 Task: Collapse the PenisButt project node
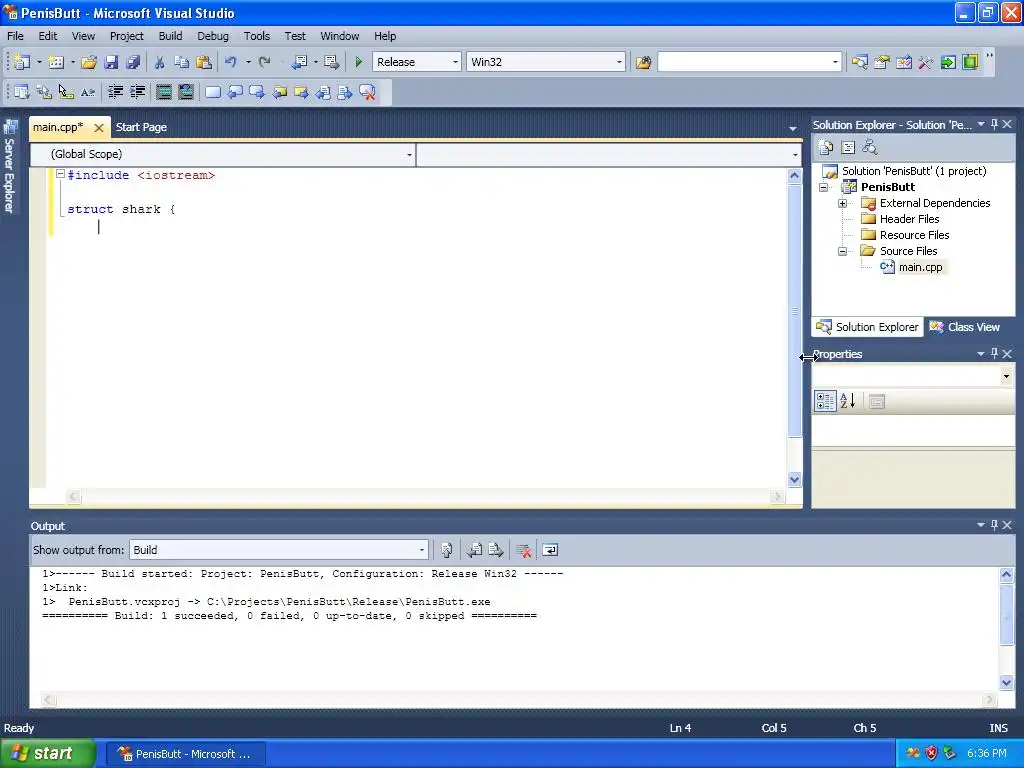tap(824, 187)
